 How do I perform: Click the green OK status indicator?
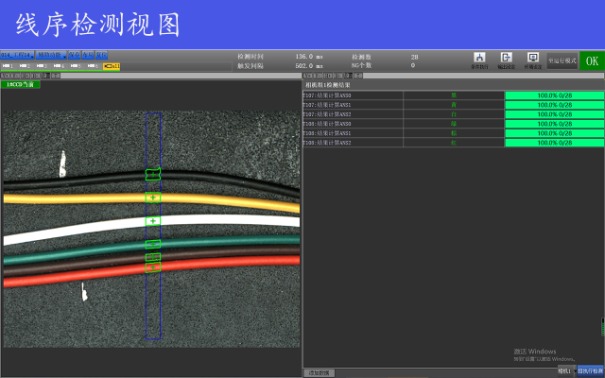coord(592,61)
